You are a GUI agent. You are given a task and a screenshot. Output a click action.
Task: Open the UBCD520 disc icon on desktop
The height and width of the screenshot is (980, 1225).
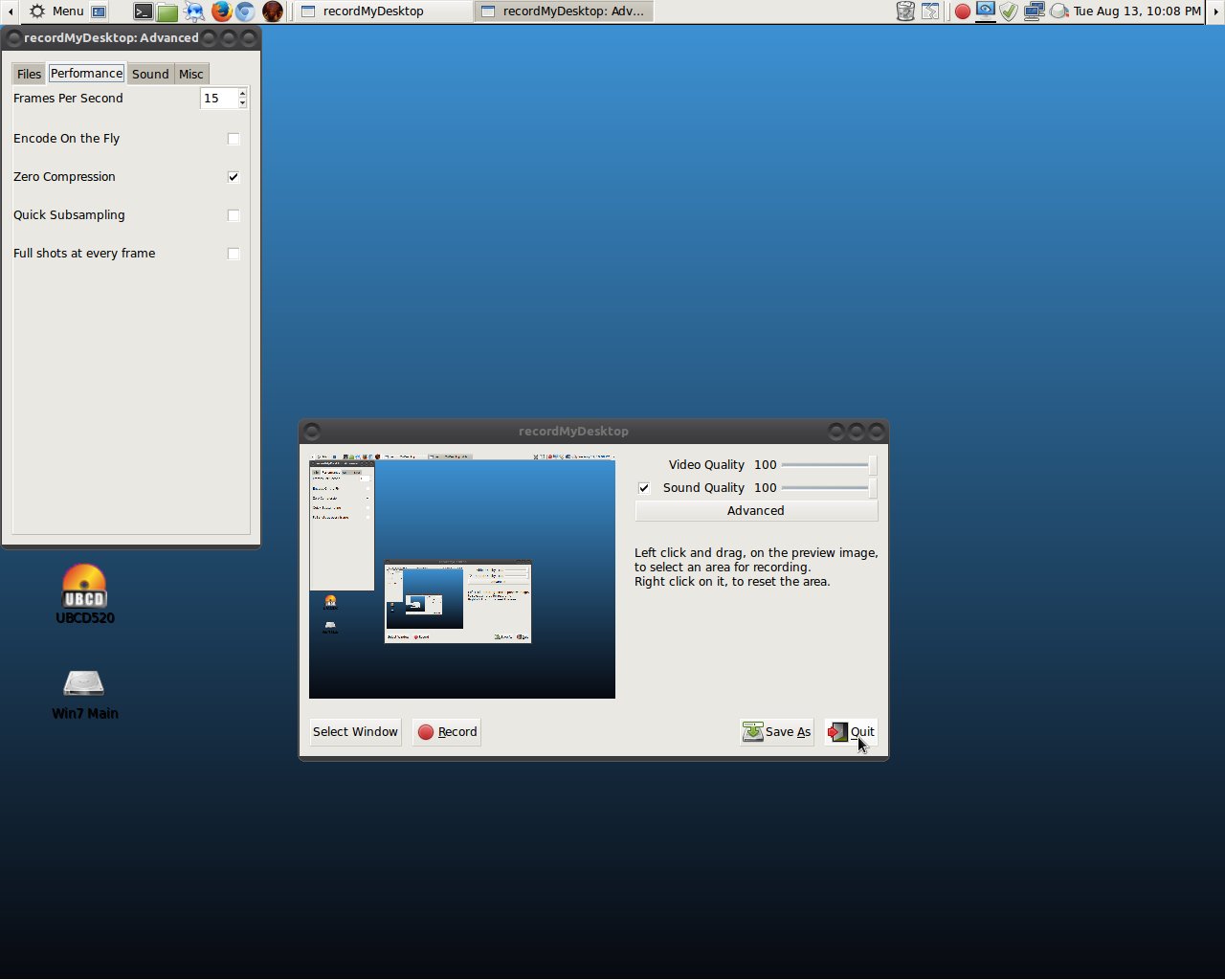pyautogui.click(x=84, y=584)
